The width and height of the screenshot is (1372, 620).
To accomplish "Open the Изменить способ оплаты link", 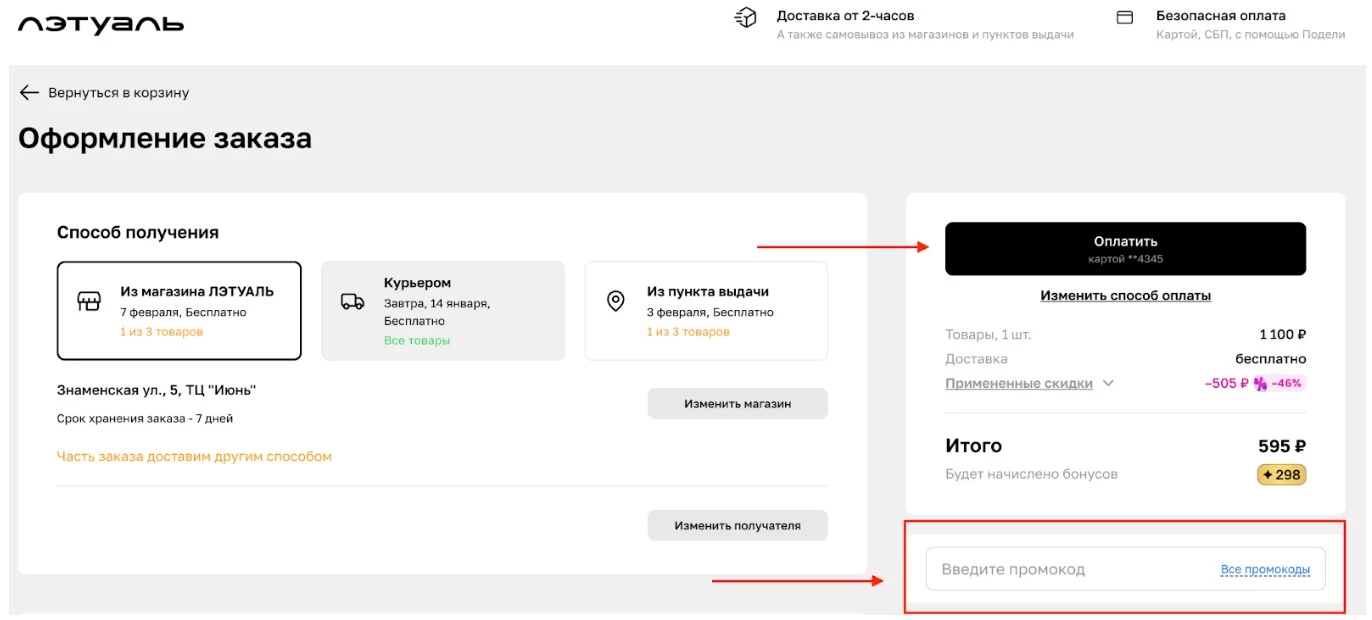I will [1126, 295].
